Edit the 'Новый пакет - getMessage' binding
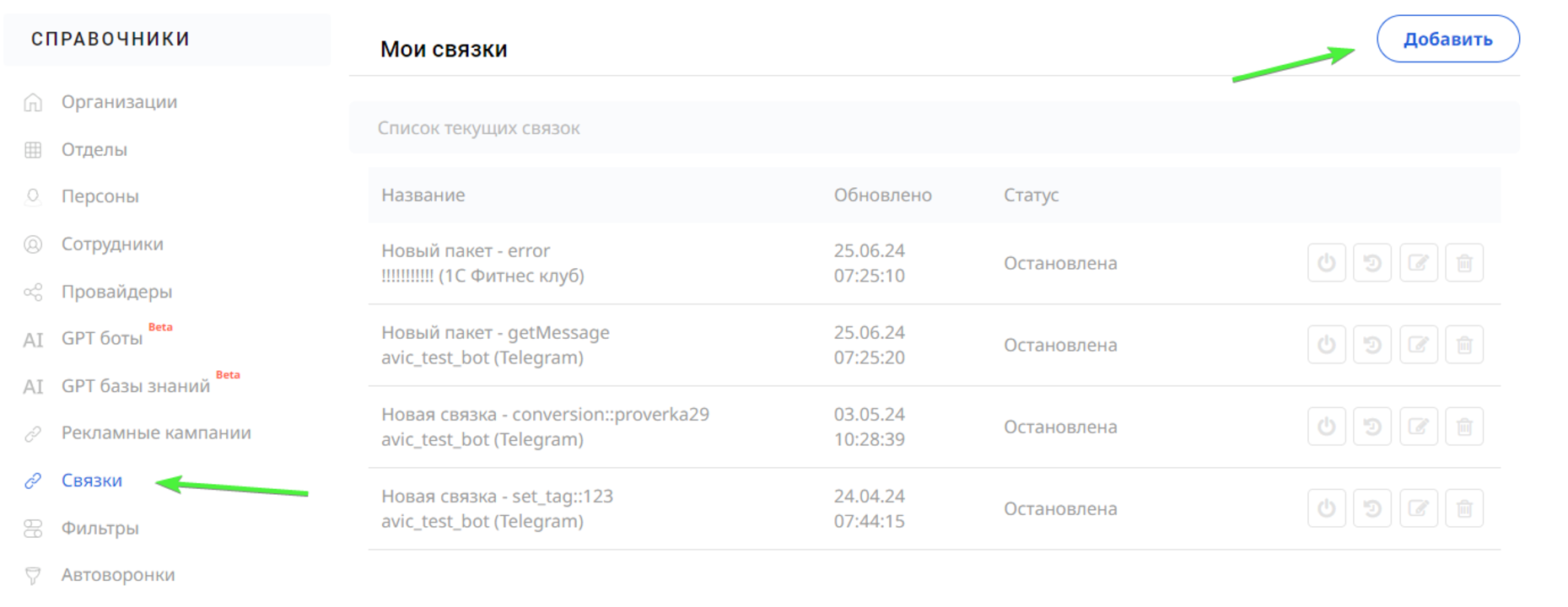 pyautogui.click(x=1419, y=345)
